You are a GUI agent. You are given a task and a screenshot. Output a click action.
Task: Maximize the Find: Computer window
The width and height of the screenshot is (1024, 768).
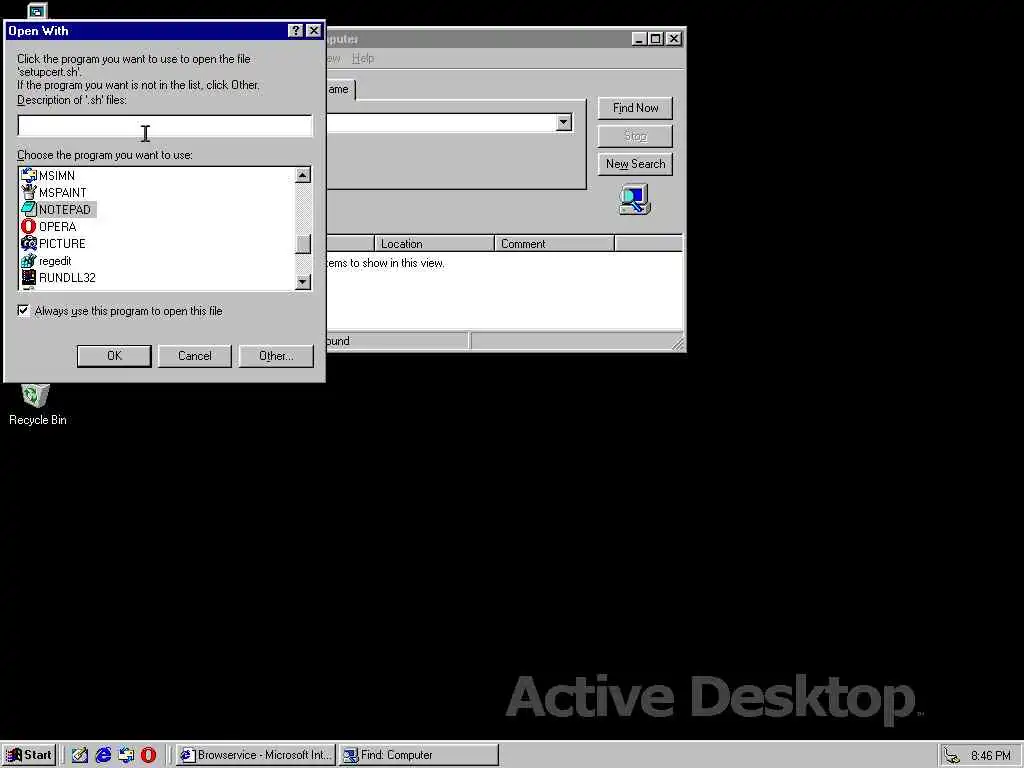pos(656,39)
